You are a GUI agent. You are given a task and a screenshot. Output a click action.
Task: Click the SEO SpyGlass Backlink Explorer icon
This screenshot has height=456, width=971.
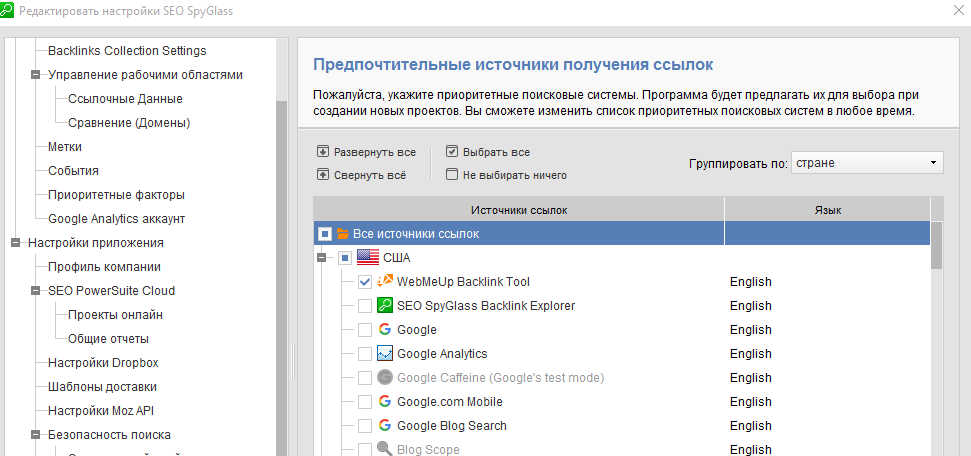click(385, 306)
